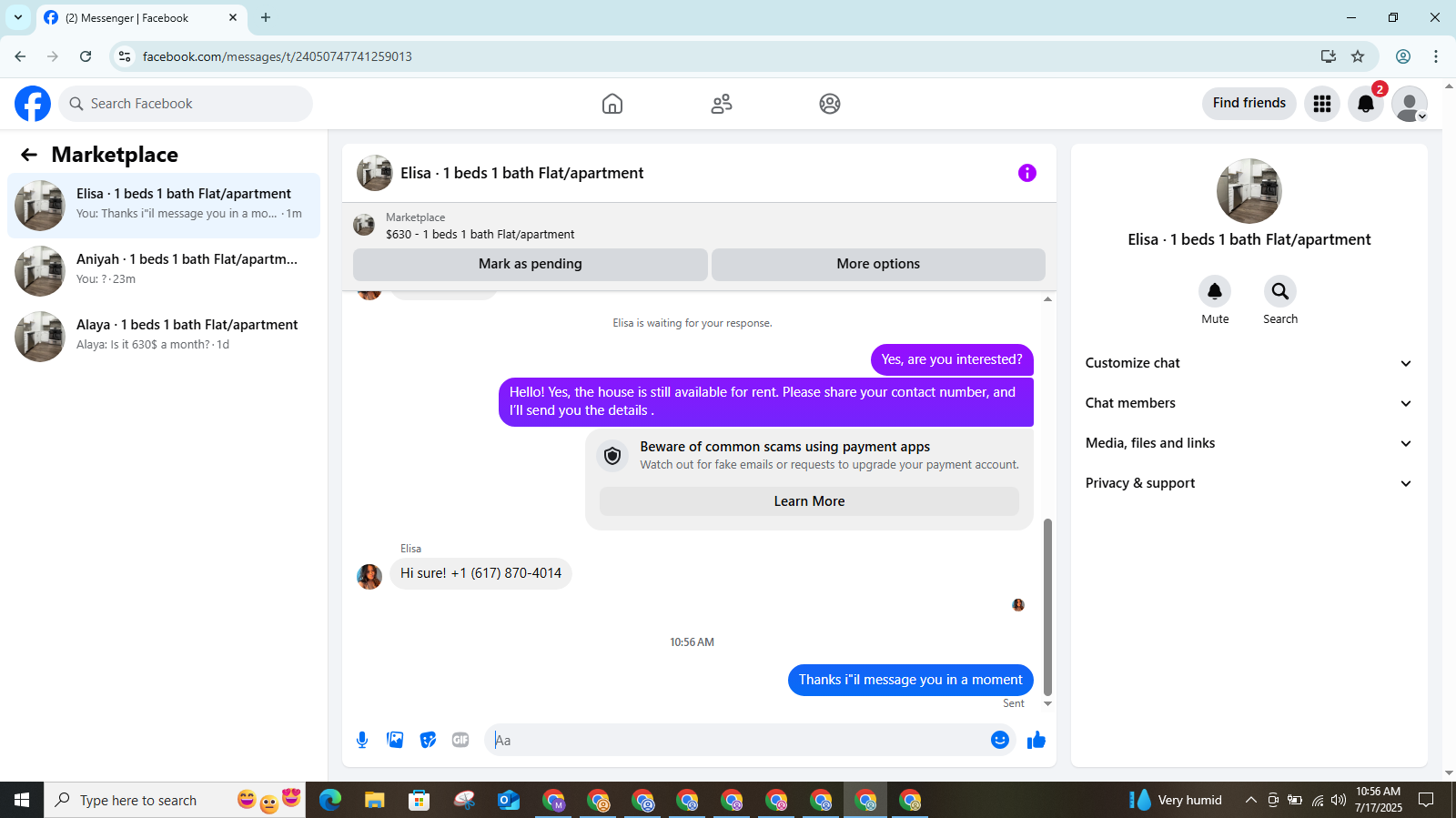This screenshot has height=818, width=1456.
Task: Open the $630 - 1 beds 1 bath listing link
Action: tap(480, 235)
